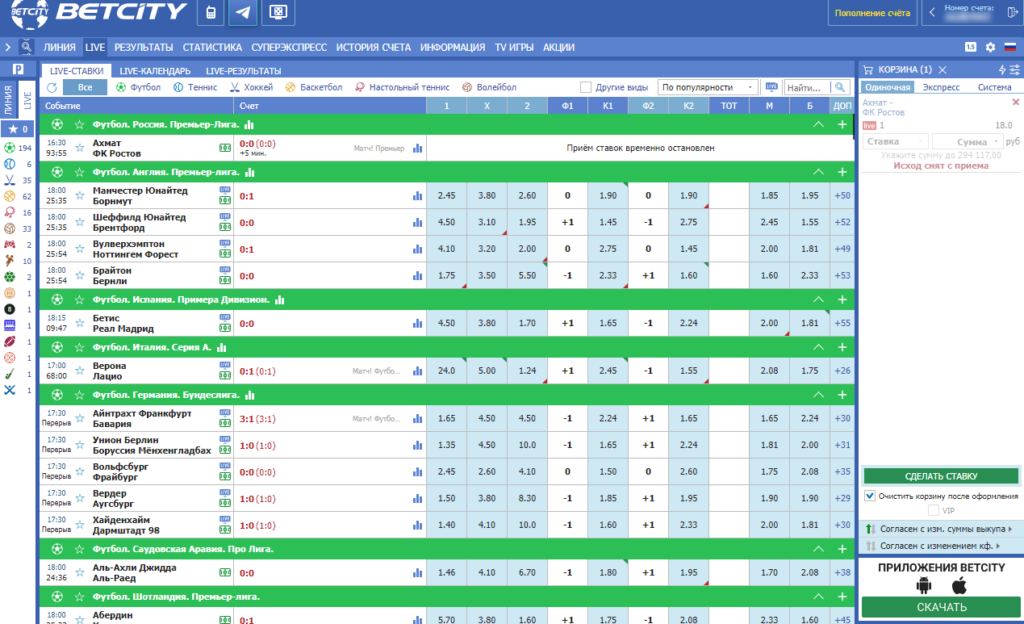The height and width of the screenshot is (624, 1024).
Task: Expand Согласен с изменением кф. option
Action: pos(940,546)
